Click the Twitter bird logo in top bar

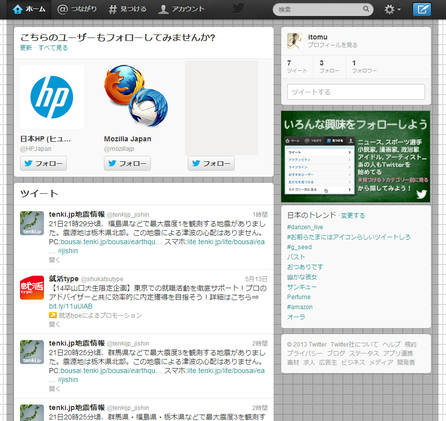point(238,8)
